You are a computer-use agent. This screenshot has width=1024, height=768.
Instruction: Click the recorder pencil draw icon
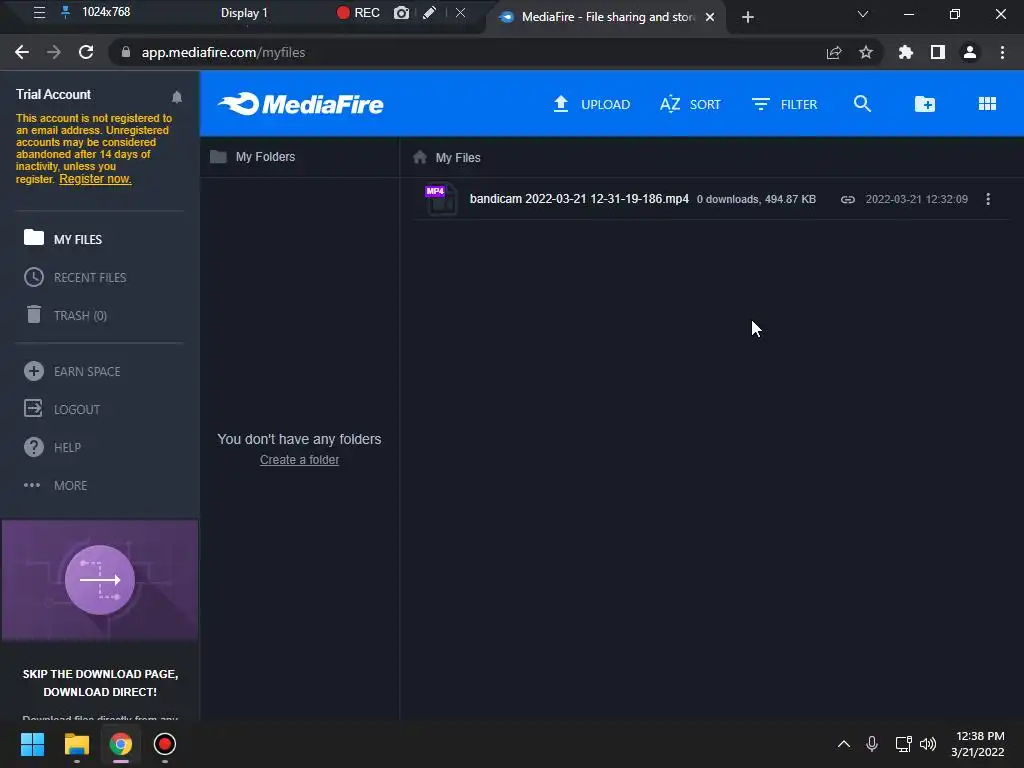[x=429, y=12]
